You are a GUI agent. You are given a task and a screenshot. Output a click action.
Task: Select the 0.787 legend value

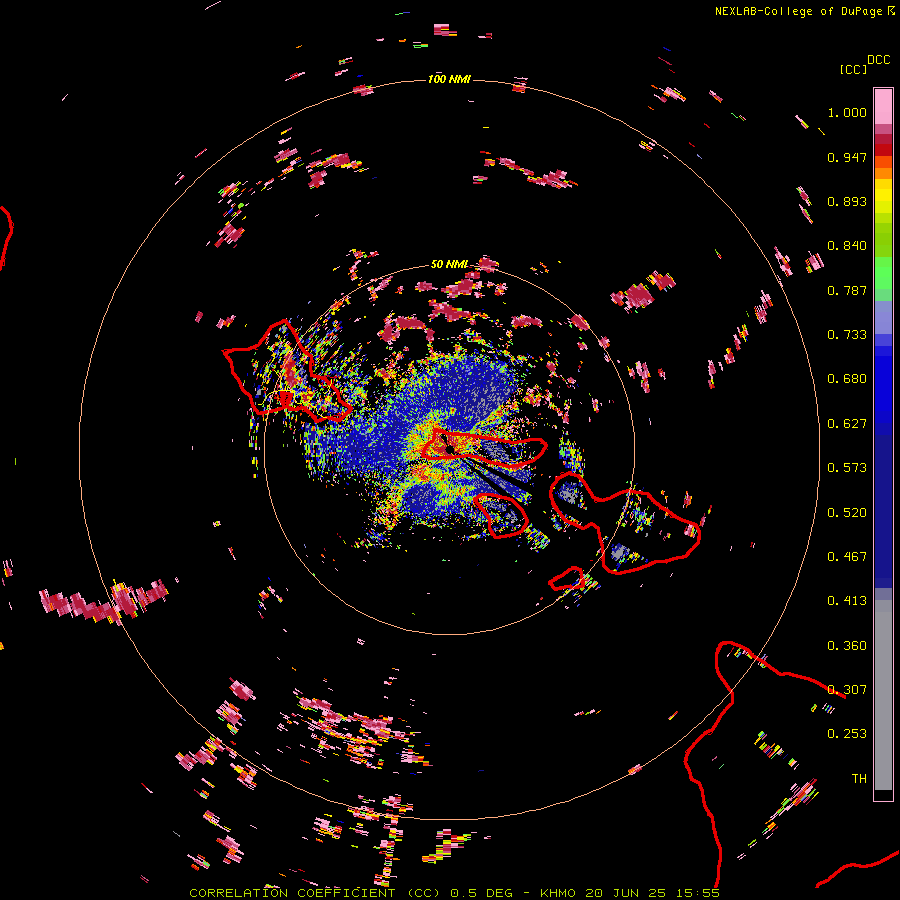tap(847, 290)
